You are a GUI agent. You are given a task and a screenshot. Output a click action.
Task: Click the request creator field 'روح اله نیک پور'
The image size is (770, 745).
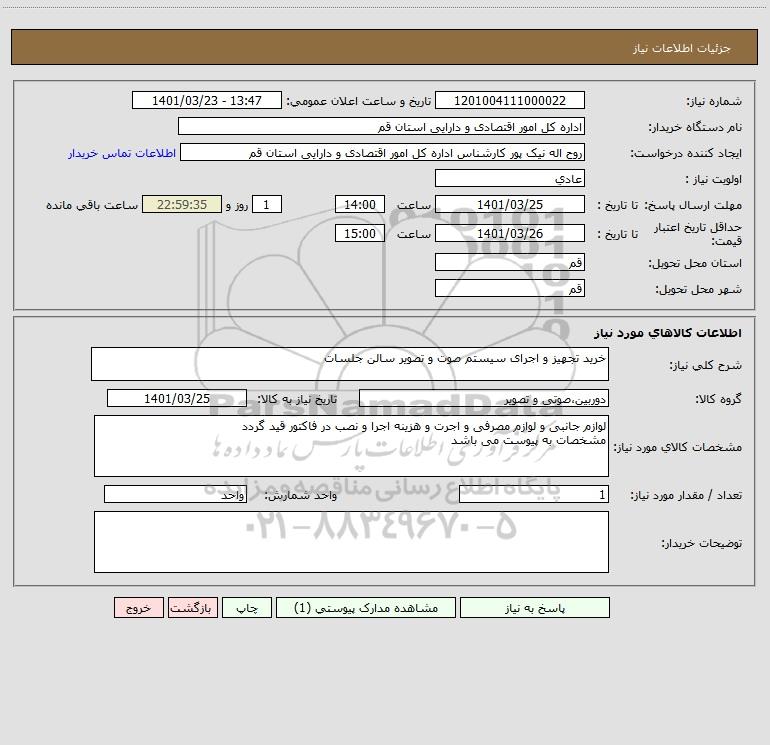382,152
